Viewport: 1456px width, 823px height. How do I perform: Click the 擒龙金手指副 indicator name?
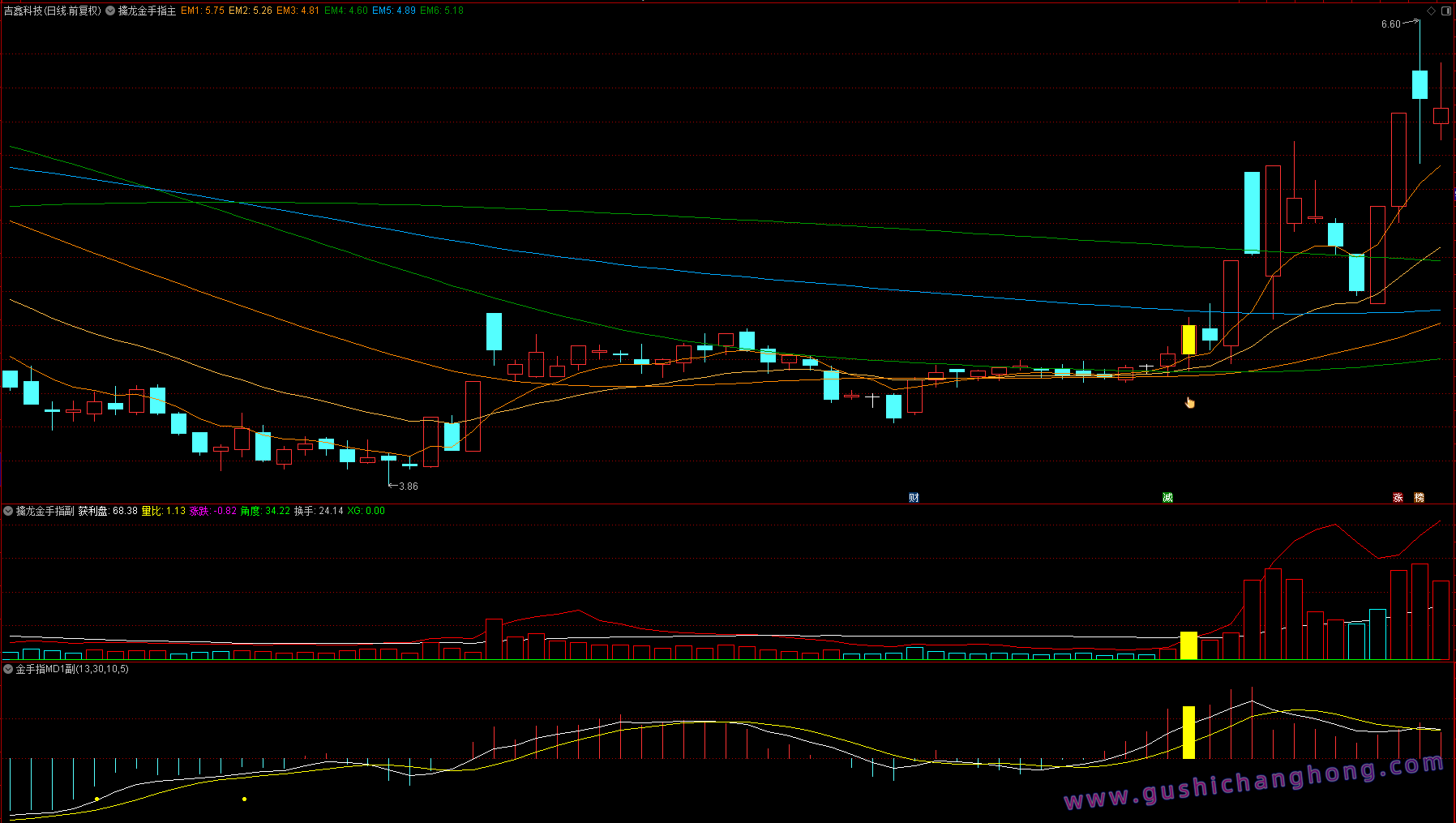click(x=45, y=511)
